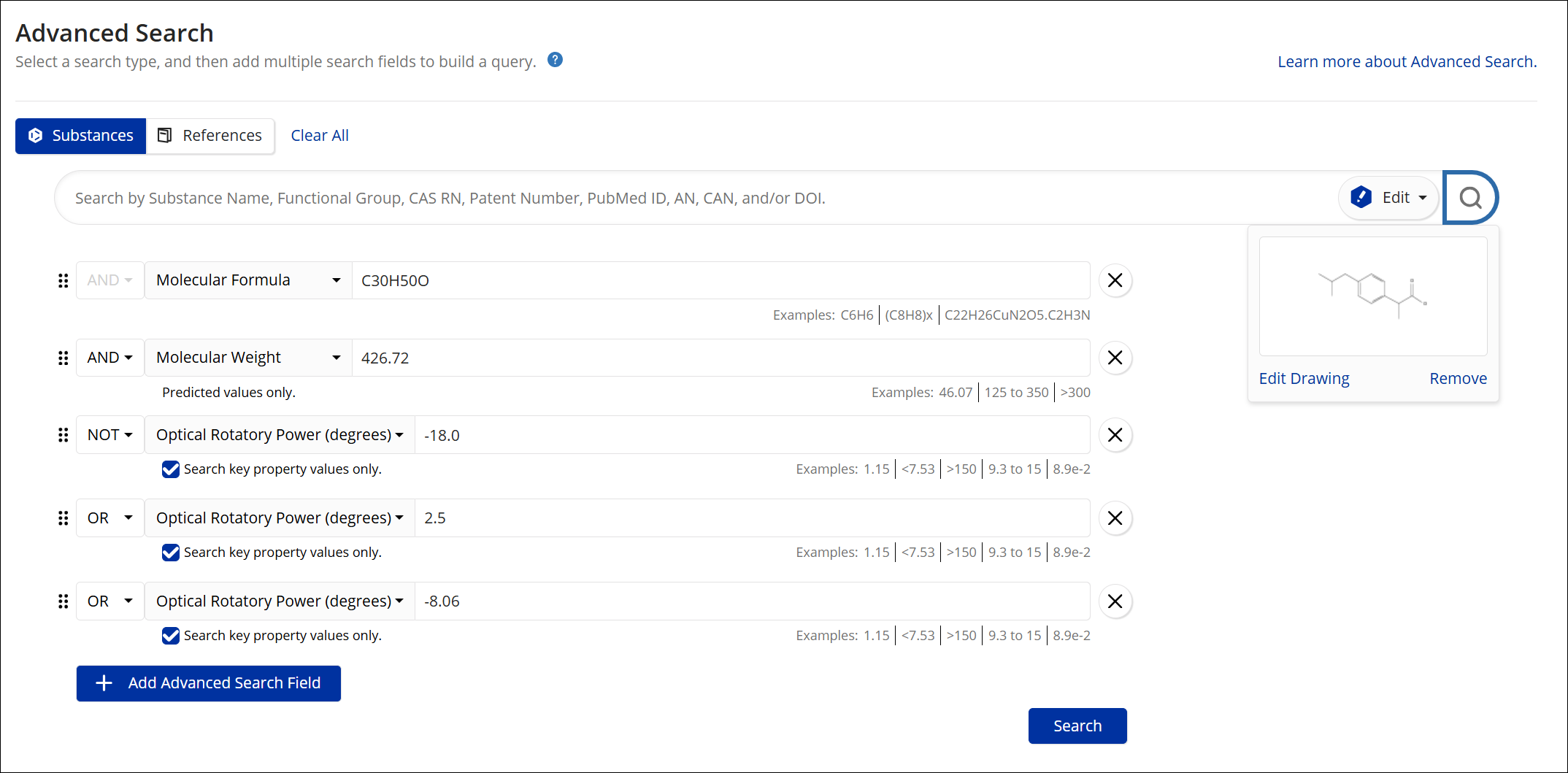Switch to the Substances search type

tap(81, 136)
